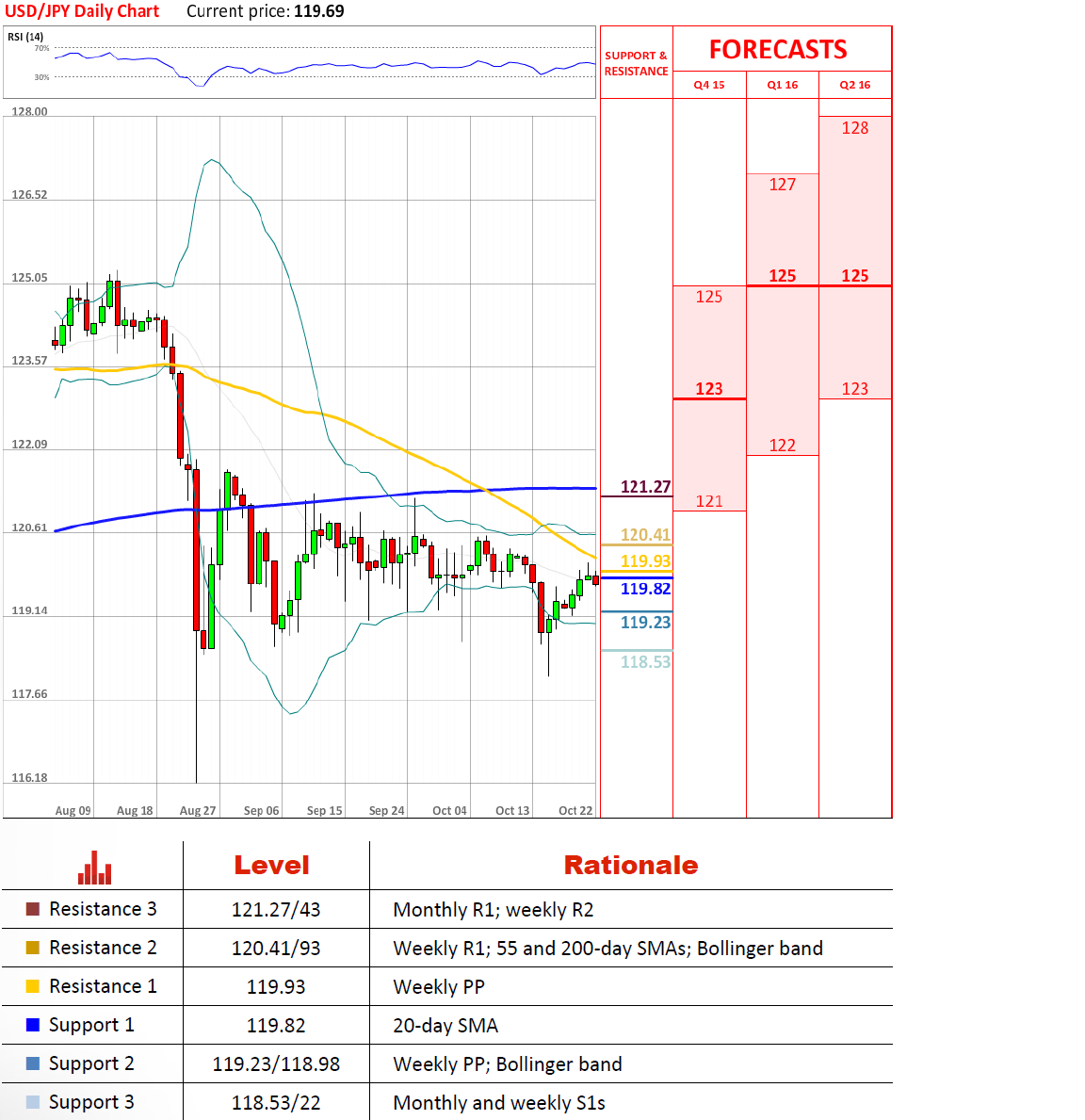Click the 'SUPPORT & RESISTANCE' column header
This screenshot has height=1120, width=1085.
coord(637,63)
